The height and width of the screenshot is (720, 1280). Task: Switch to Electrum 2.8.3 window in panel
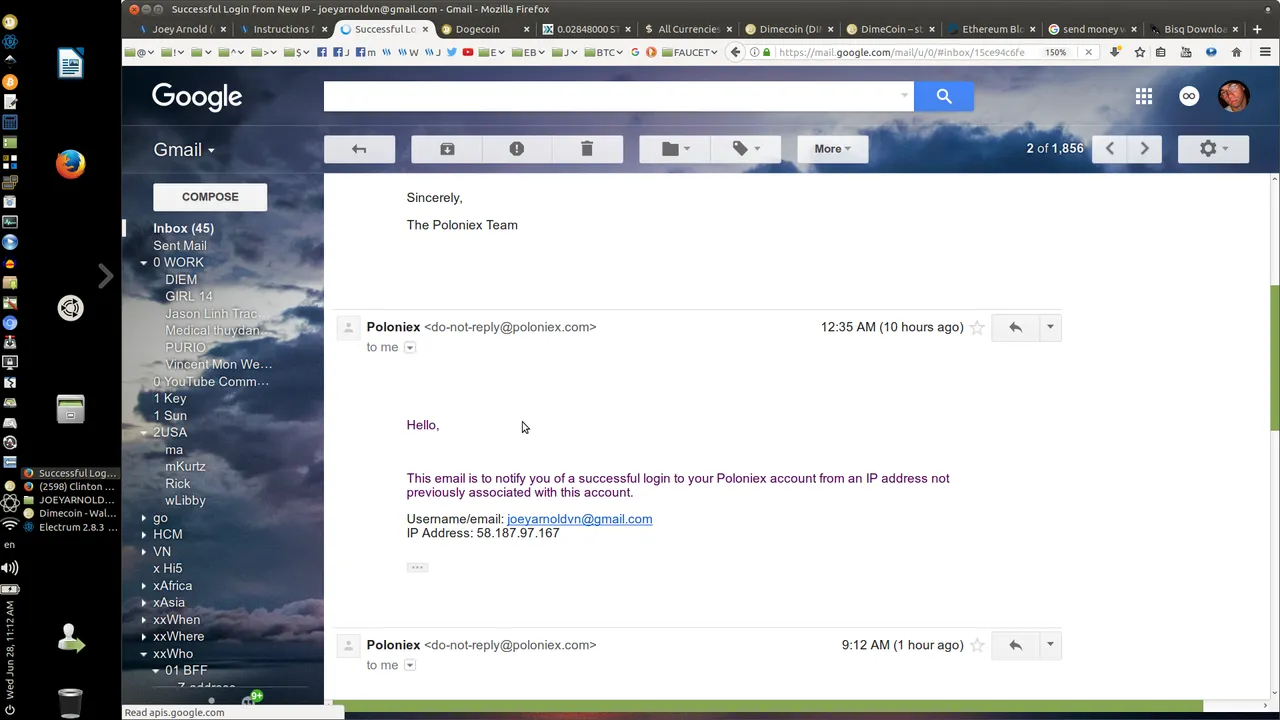point(71,527)
